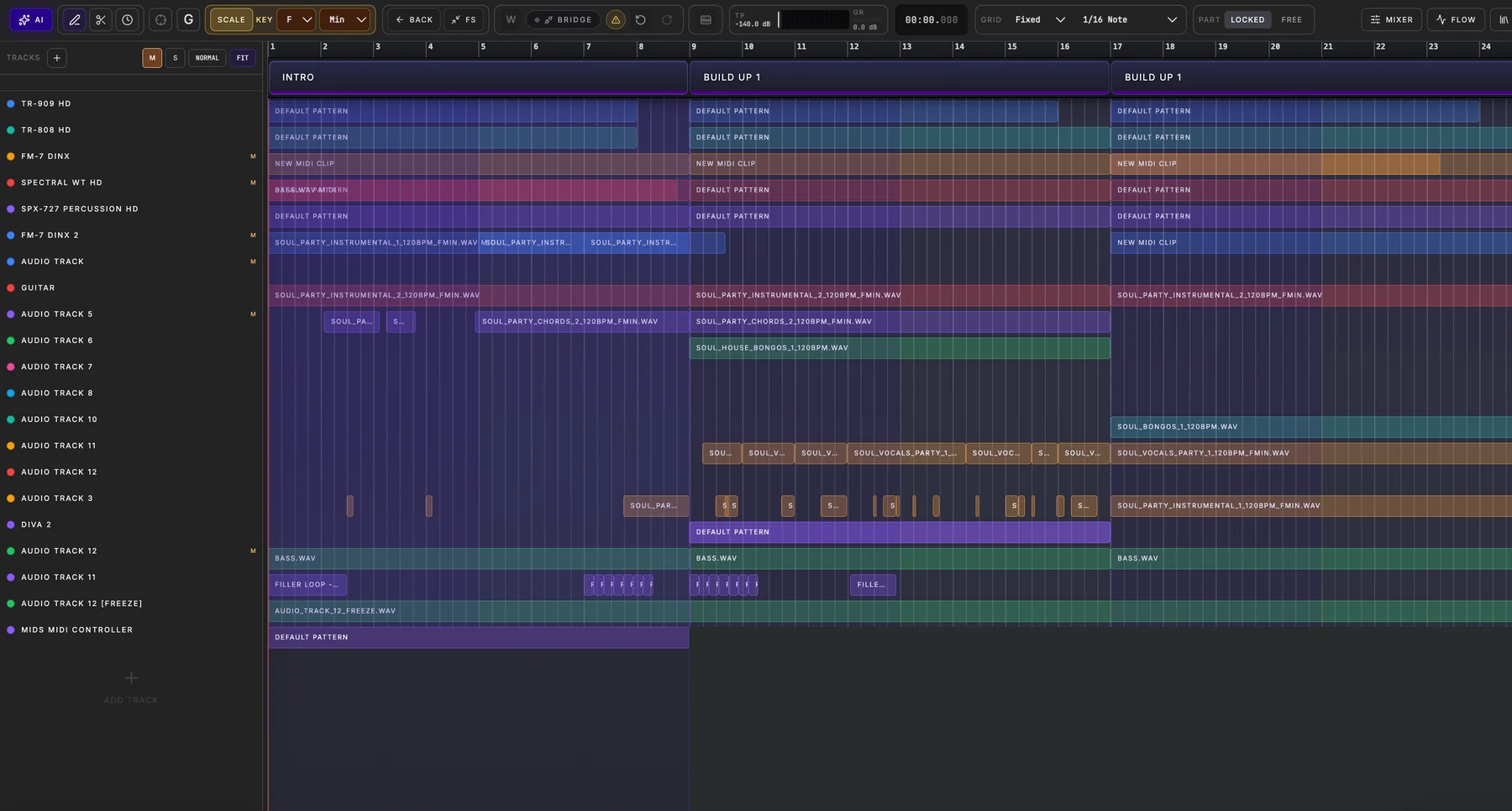1512x811 pixels.
Task: Click the ADD TRACK label
Action: pyautogui.click(x=131, y=700)
